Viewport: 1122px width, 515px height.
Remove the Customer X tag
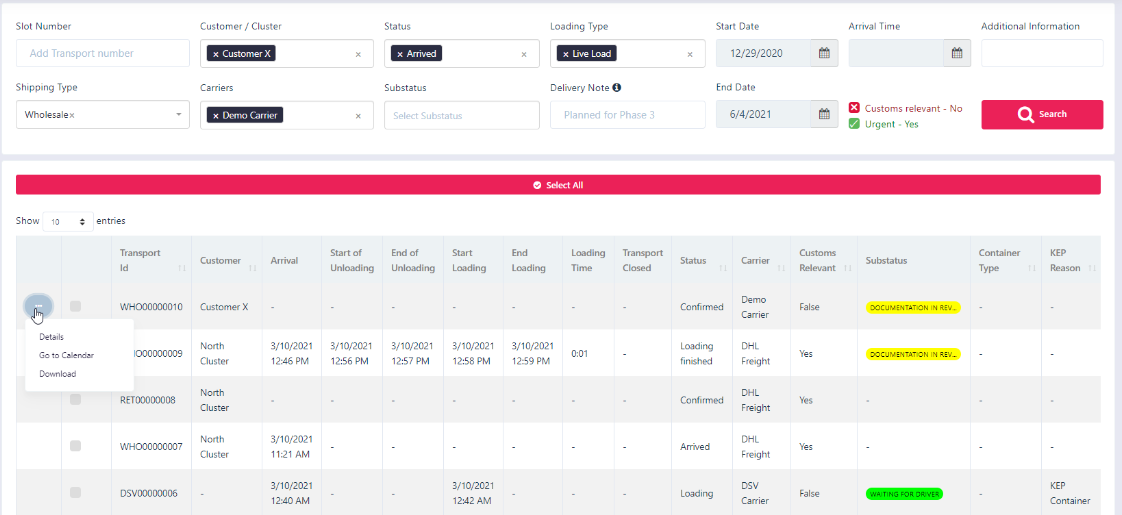coord(216,54)
